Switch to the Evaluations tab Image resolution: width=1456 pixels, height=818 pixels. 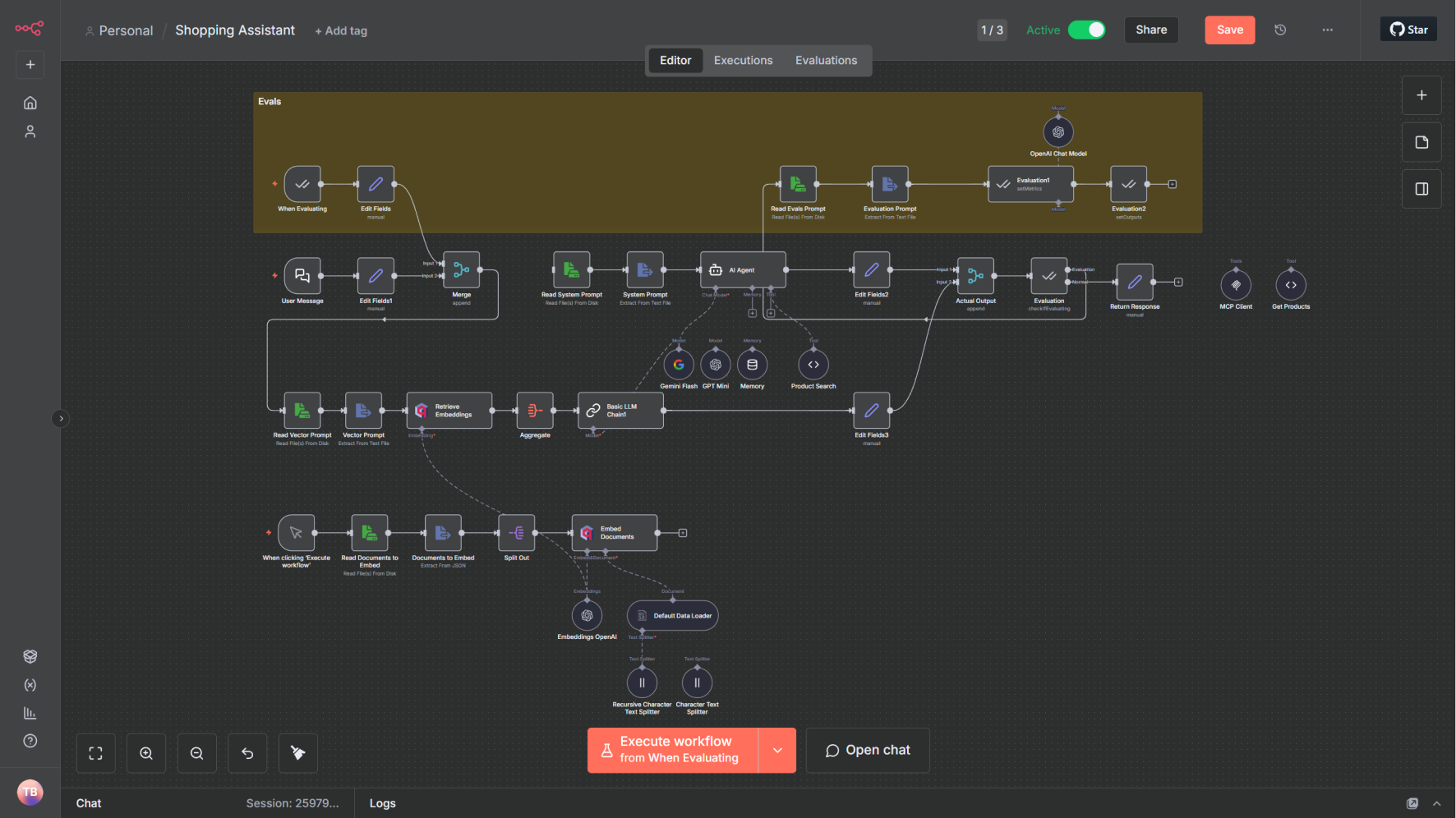point(826,61)
